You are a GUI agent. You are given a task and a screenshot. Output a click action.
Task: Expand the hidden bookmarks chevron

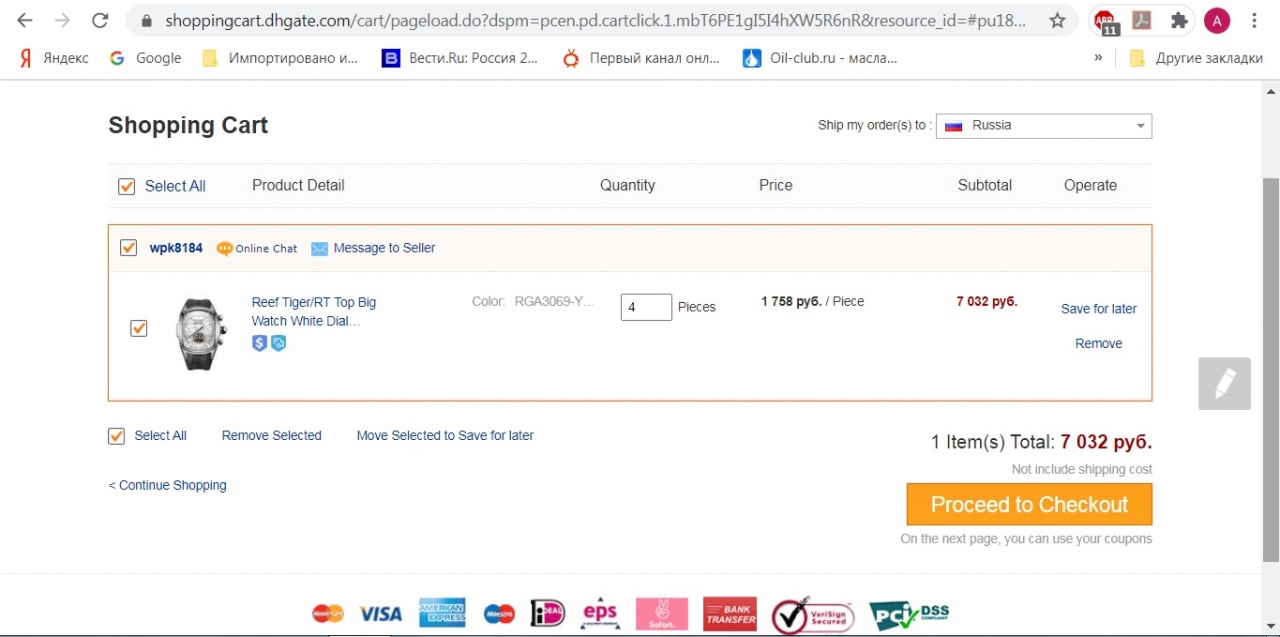tap(1098, 58)
